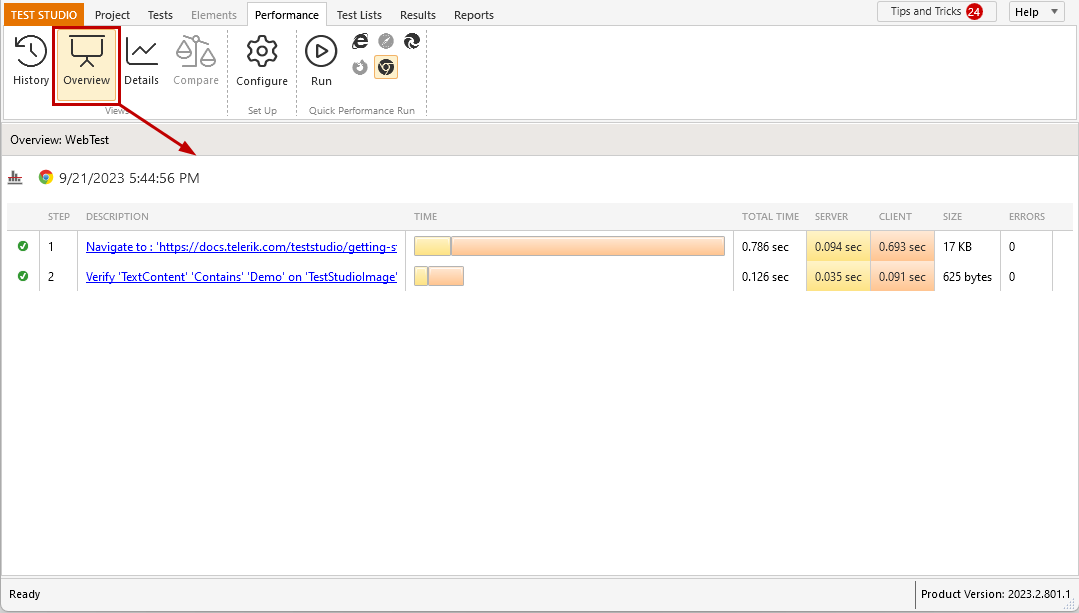
Task: Click total time '0.786 sec'
Action: (x=765, y=246)
